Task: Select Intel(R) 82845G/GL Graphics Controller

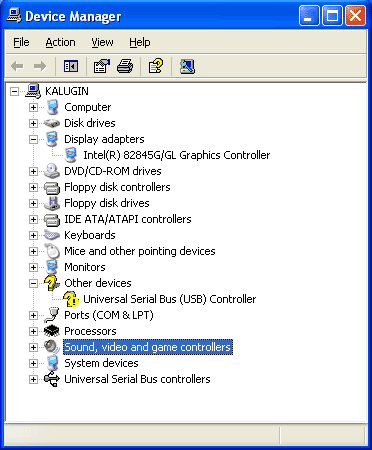Action: [177, 155]
